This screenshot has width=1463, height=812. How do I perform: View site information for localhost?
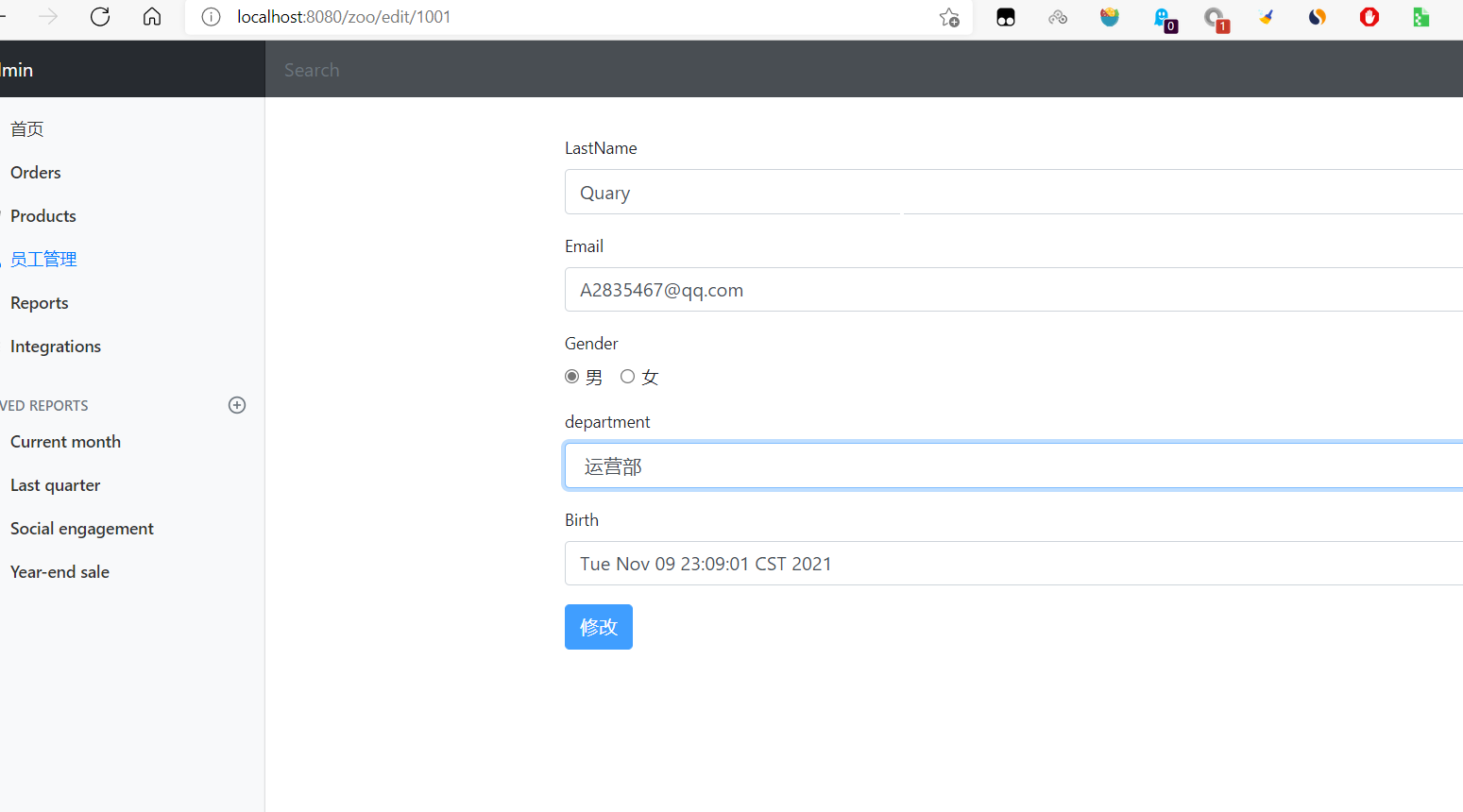[x=212, y=17]
